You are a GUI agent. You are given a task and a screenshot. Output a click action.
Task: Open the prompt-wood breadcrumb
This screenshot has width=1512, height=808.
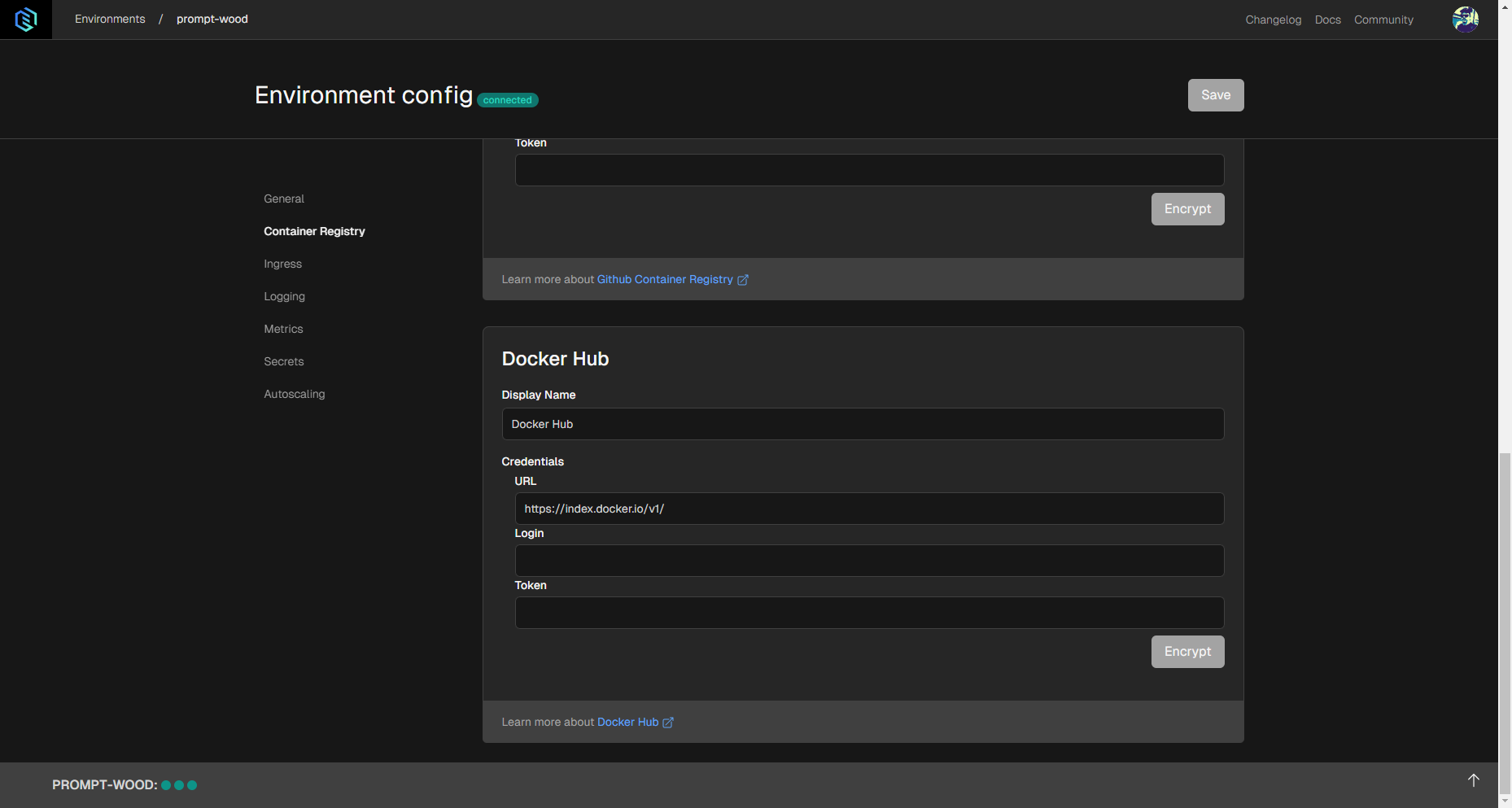(x=212, y=19)
